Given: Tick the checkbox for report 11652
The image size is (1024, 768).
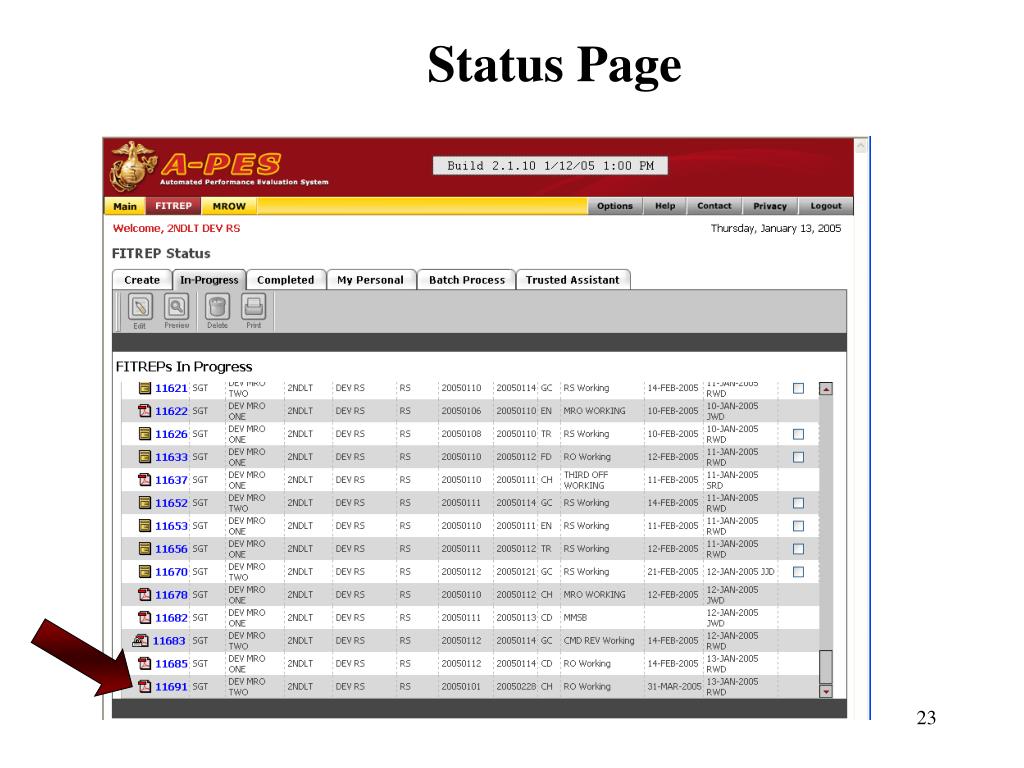Looking at the screenshot, I should 798,503.
